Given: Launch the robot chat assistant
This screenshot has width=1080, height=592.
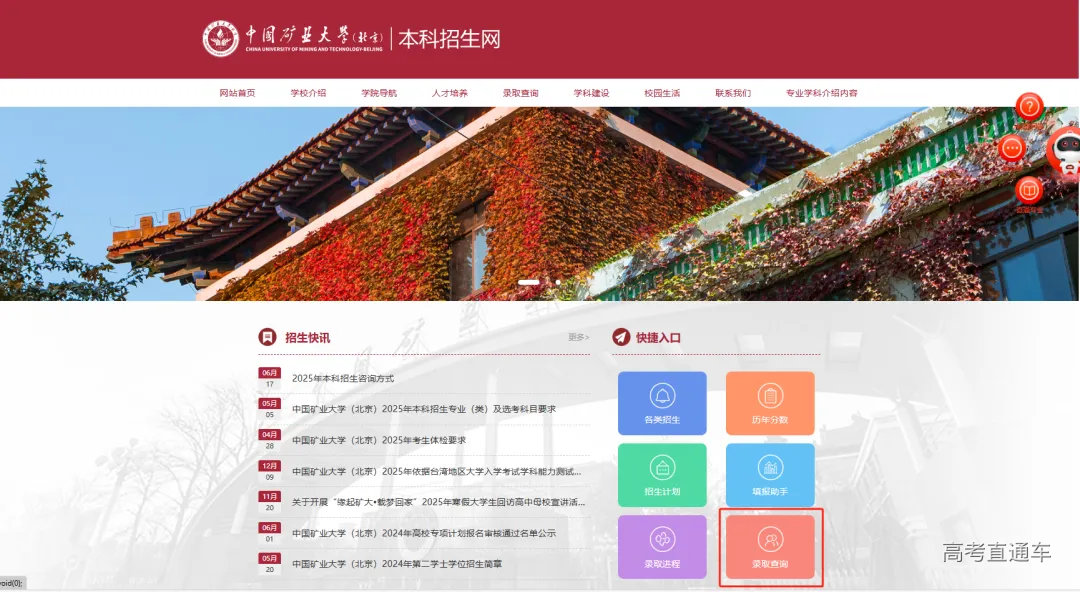Looking at the screenshot, I should pyautogui.click(x=1063, y=152).
